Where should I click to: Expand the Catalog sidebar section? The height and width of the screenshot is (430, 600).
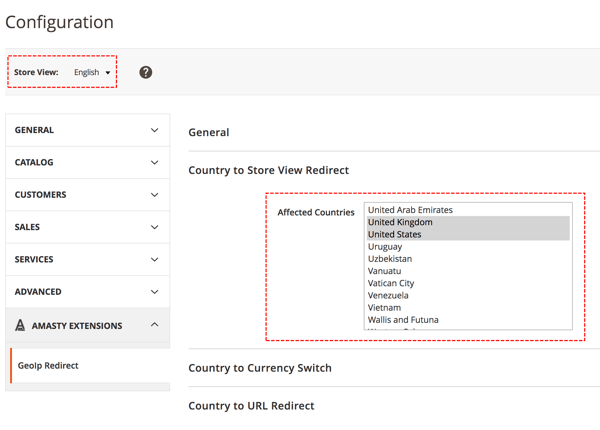tap(87, 162)
